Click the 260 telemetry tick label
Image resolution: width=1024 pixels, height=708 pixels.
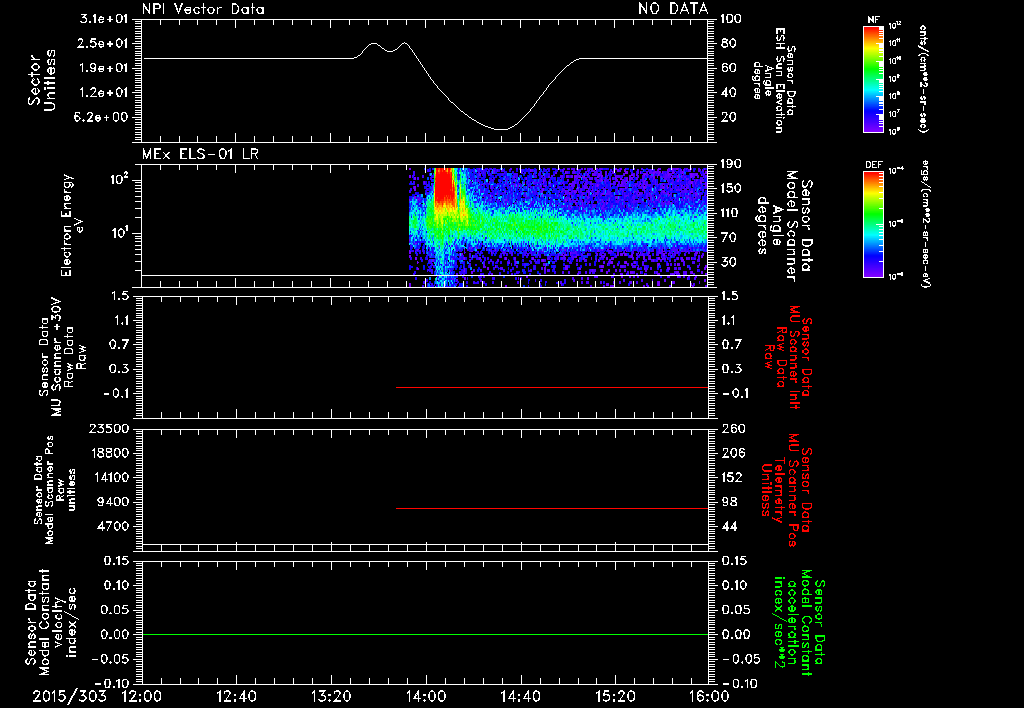click(732, 428)
